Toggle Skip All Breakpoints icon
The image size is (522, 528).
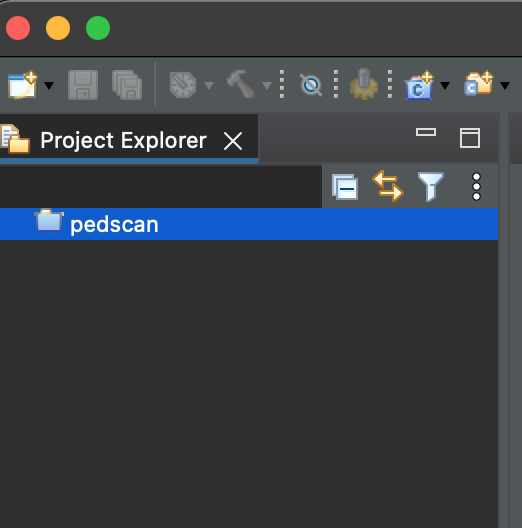(x=311, y=85)
